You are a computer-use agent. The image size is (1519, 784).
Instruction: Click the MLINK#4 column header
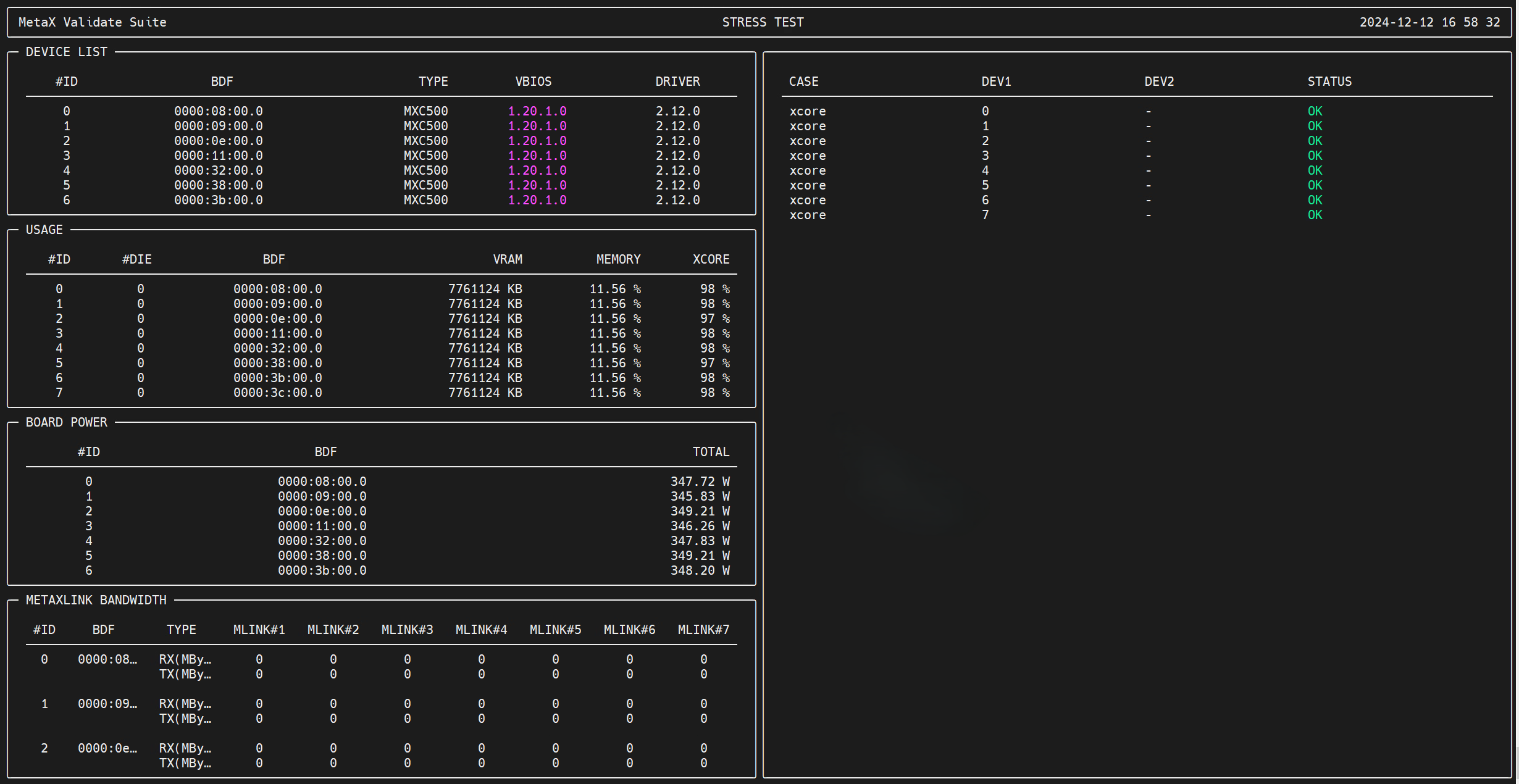point(481,630)
